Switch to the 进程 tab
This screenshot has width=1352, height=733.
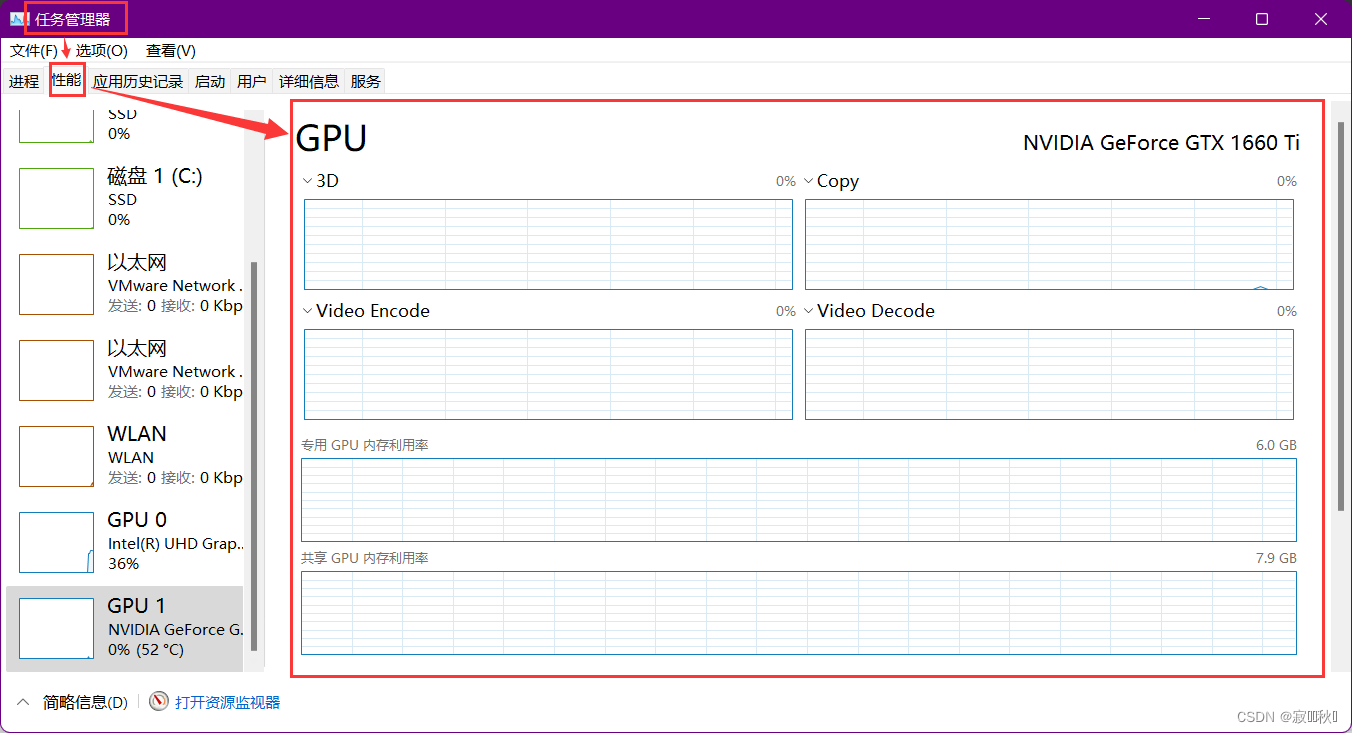[24, 82]
